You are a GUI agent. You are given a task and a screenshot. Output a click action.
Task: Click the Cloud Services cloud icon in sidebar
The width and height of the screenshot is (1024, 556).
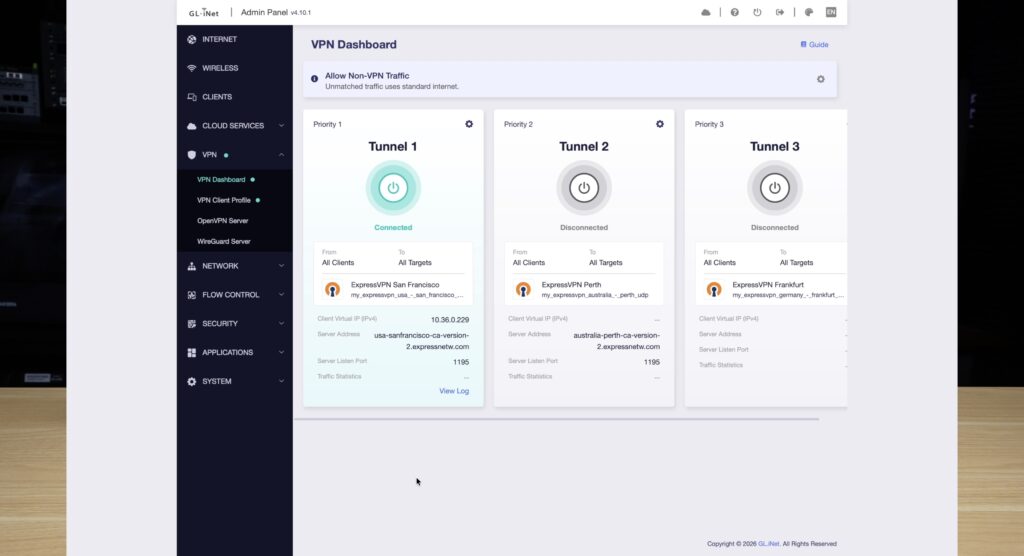click(191, 126)
